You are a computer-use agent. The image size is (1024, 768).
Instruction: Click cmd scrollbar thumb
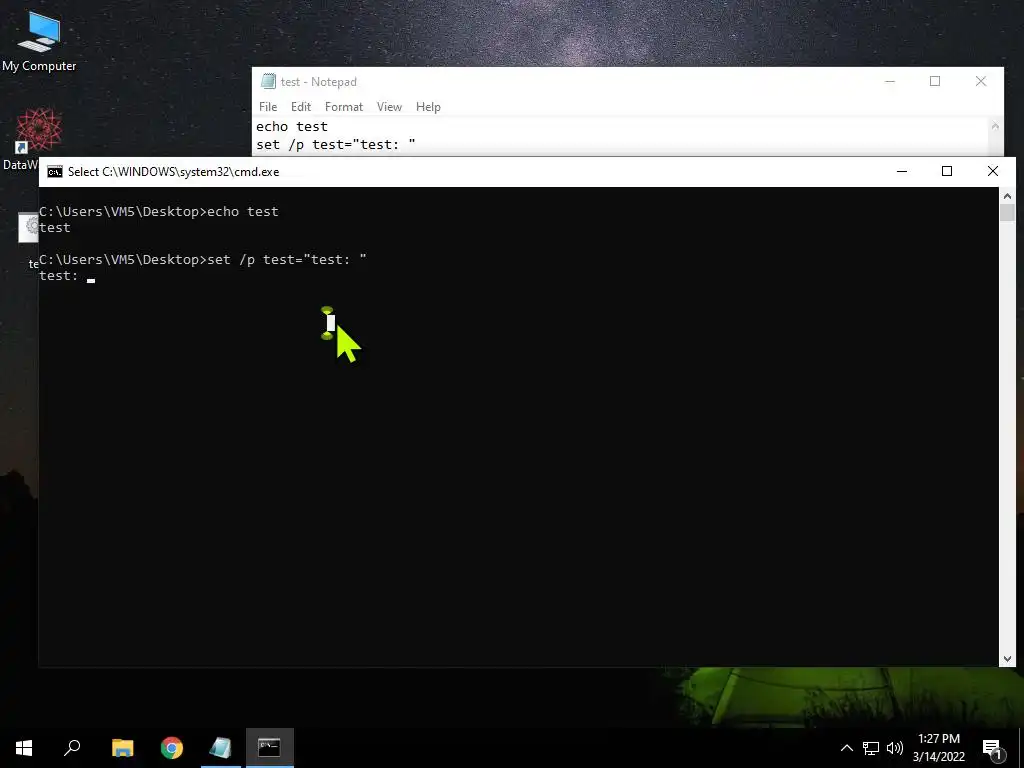pos(1007,213)
